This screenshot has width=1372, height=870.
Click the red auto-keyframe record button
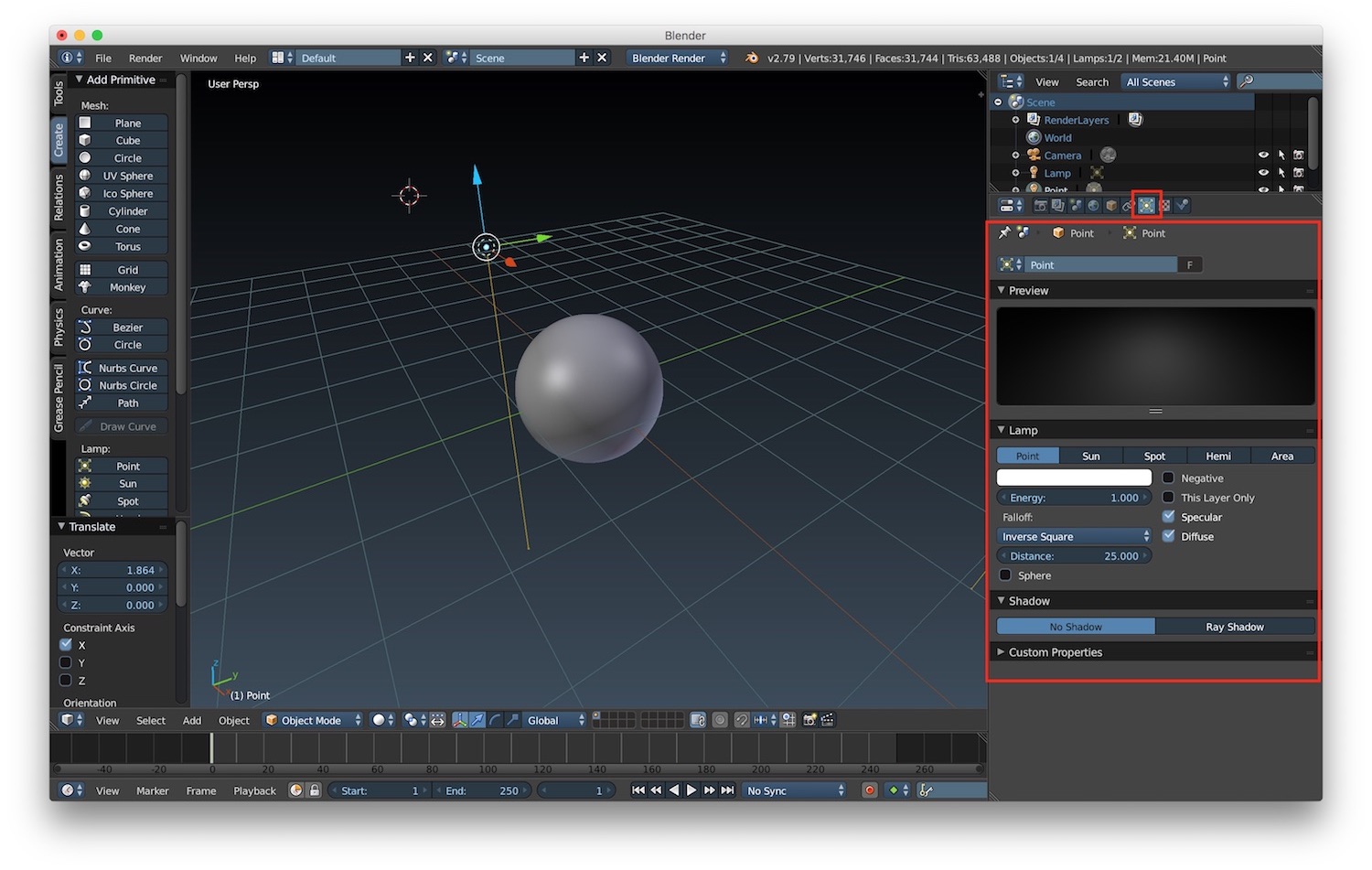coord(870,790)
